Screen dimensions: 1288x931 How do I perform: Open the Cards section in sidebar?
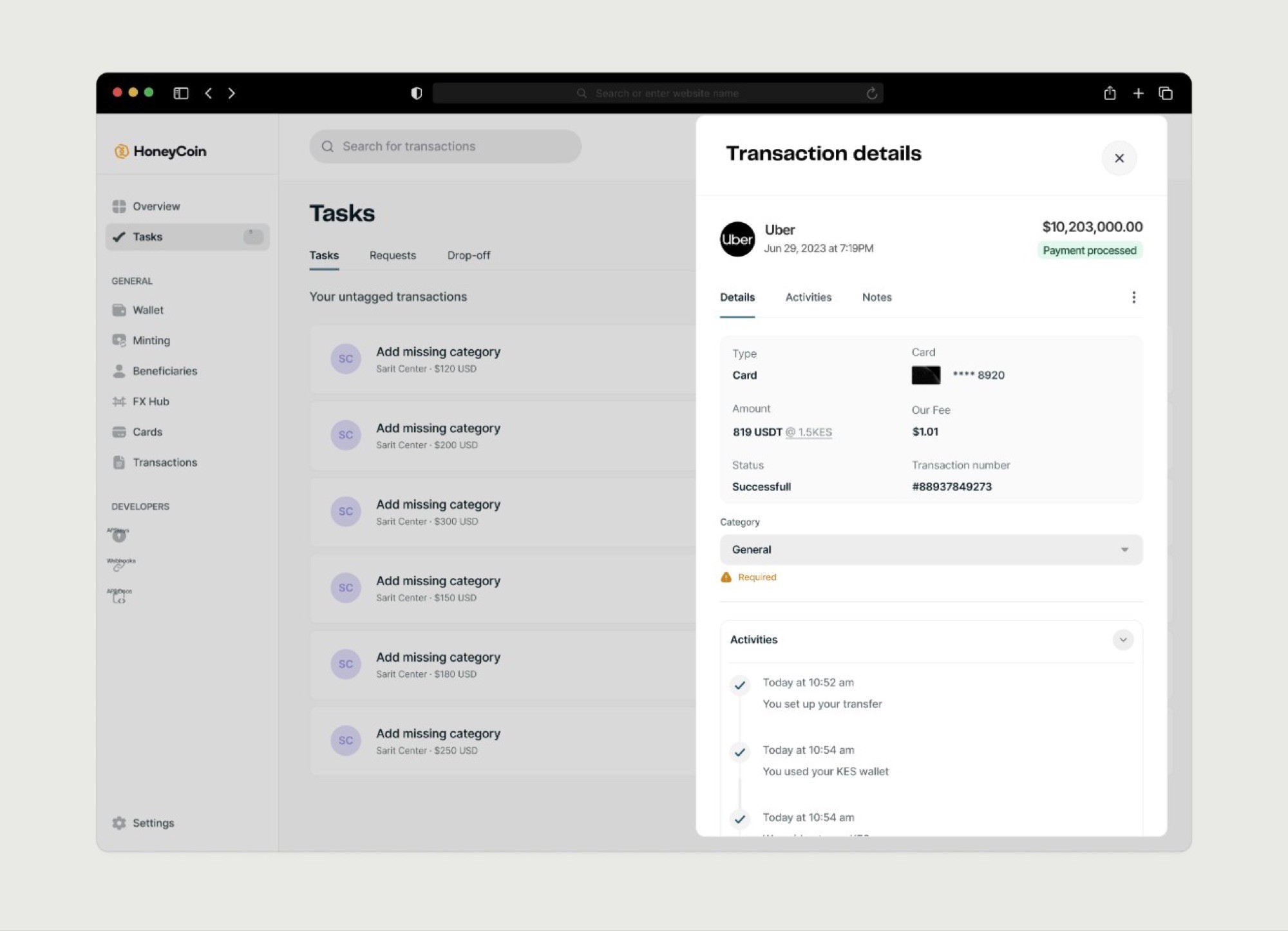(137, 432)
